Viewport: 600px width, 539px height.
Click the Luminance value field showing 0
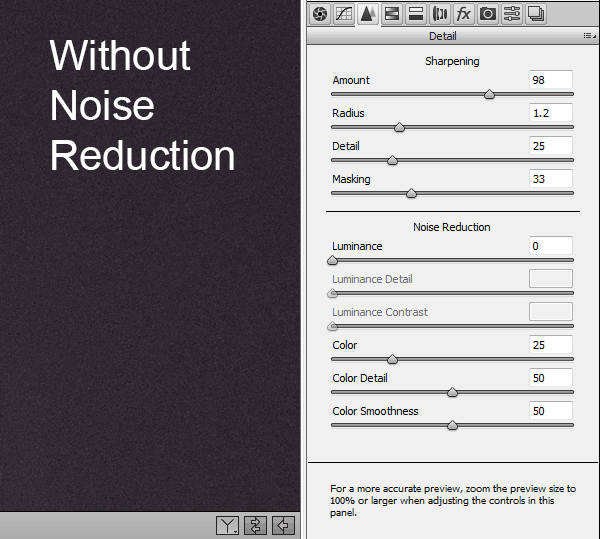tap(551, 246)
